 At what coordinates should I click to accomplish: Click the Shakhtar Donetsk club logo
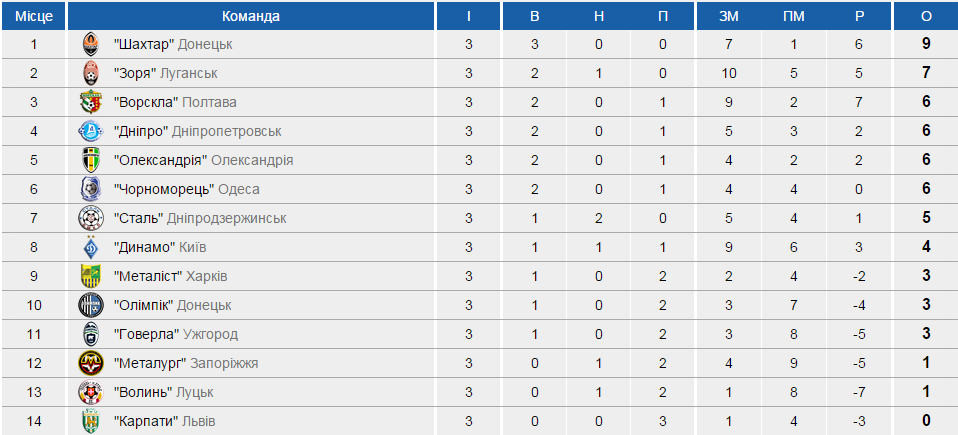pyautogui.click(x=91, y=44)
